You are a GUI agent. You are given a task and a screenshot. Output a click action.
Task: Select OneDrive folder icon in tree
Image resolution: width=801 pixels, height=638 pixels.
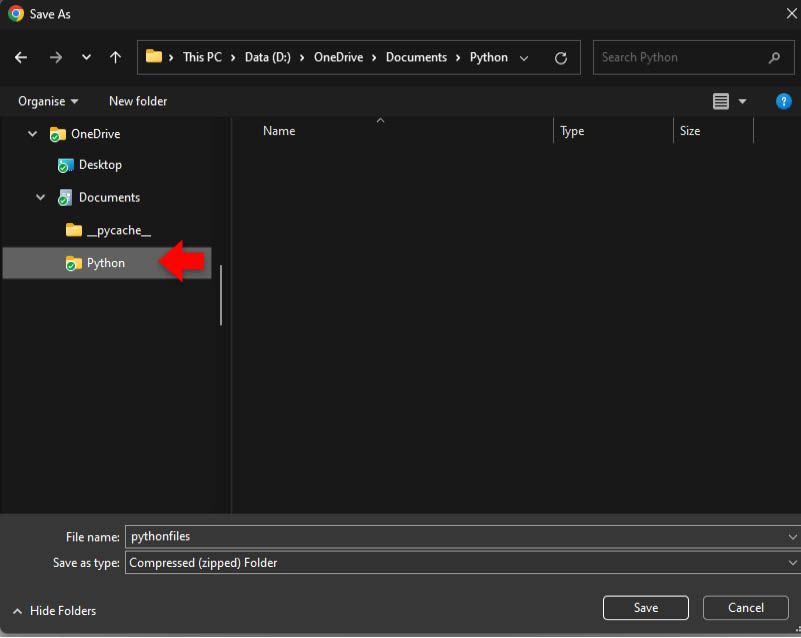point(57,134)
